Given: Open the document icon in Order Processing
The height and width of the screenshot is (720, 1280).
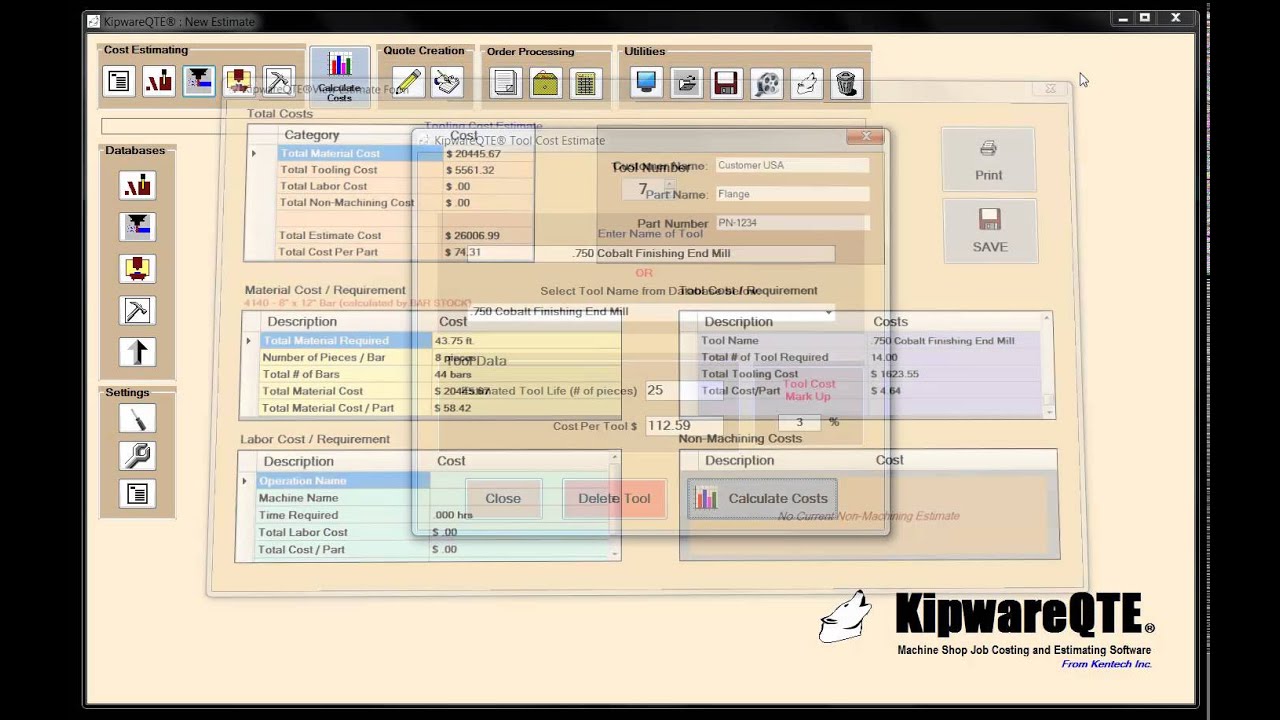Looking at the screenshot, I should (x=505, y=83).
